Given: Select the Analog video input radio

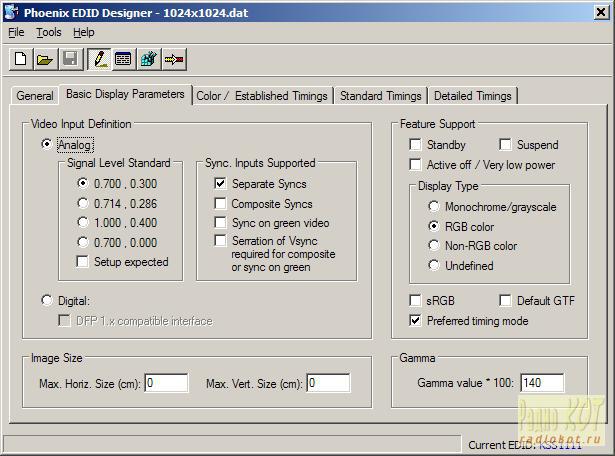Looking at the screenshot, I should [x=47, y=144].
